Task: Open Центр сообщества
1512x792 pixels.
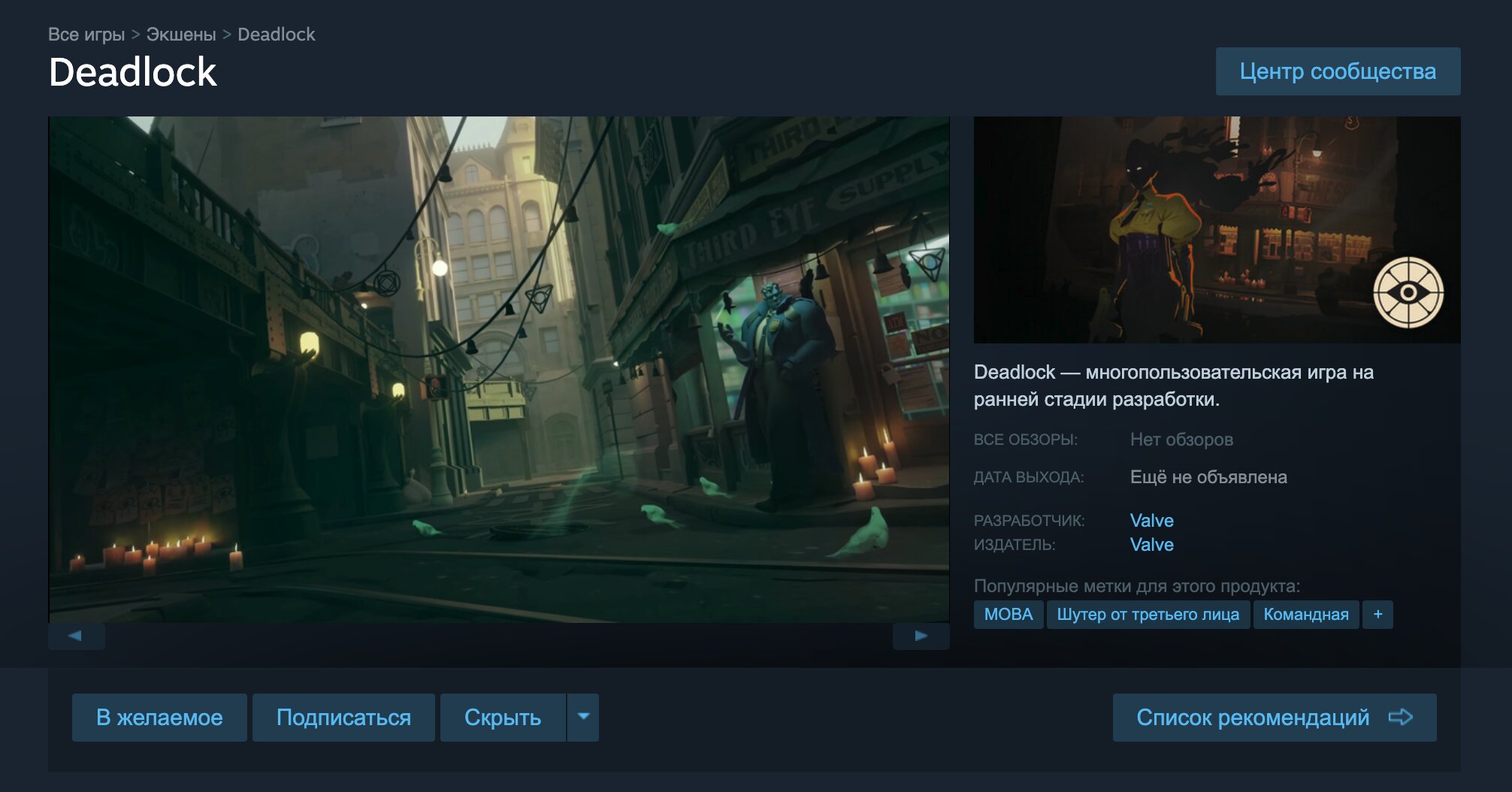Action: click(x=1338, y=71)
